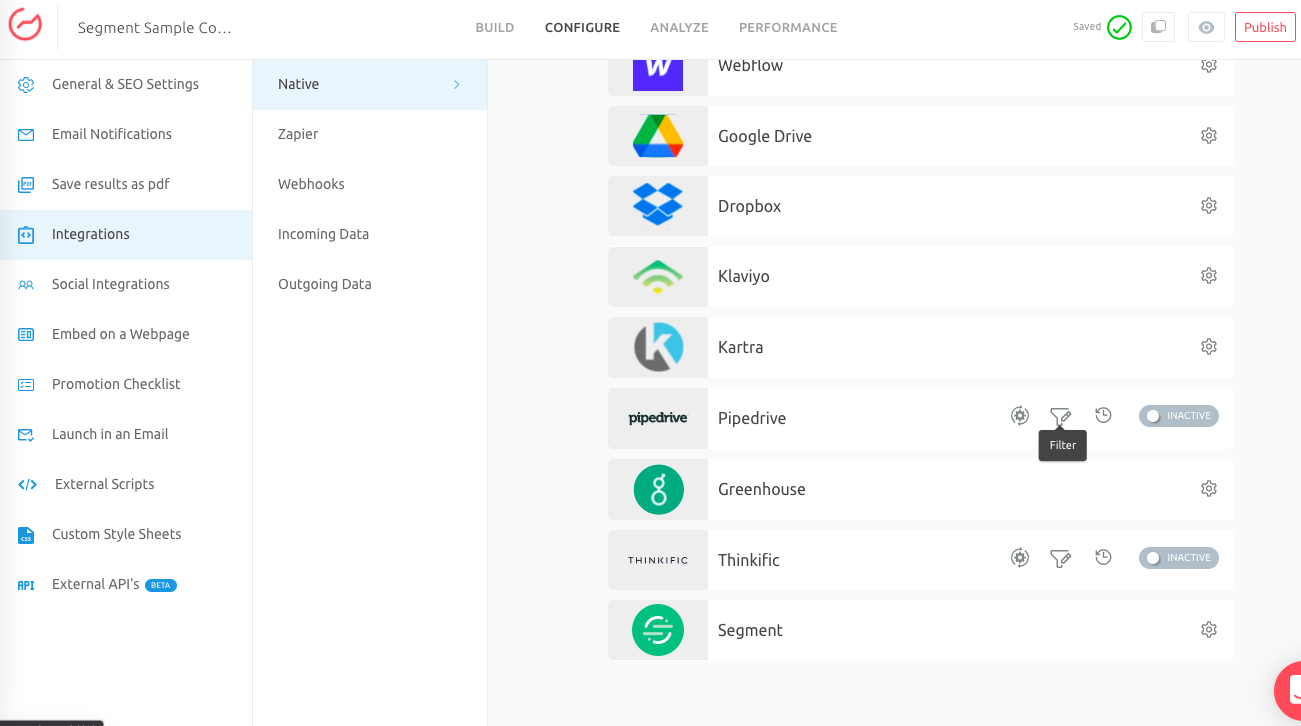Screen dimensions: 1301x726
Task: Open the Google Drive settings gear
Action: [x=1209, y=135]
